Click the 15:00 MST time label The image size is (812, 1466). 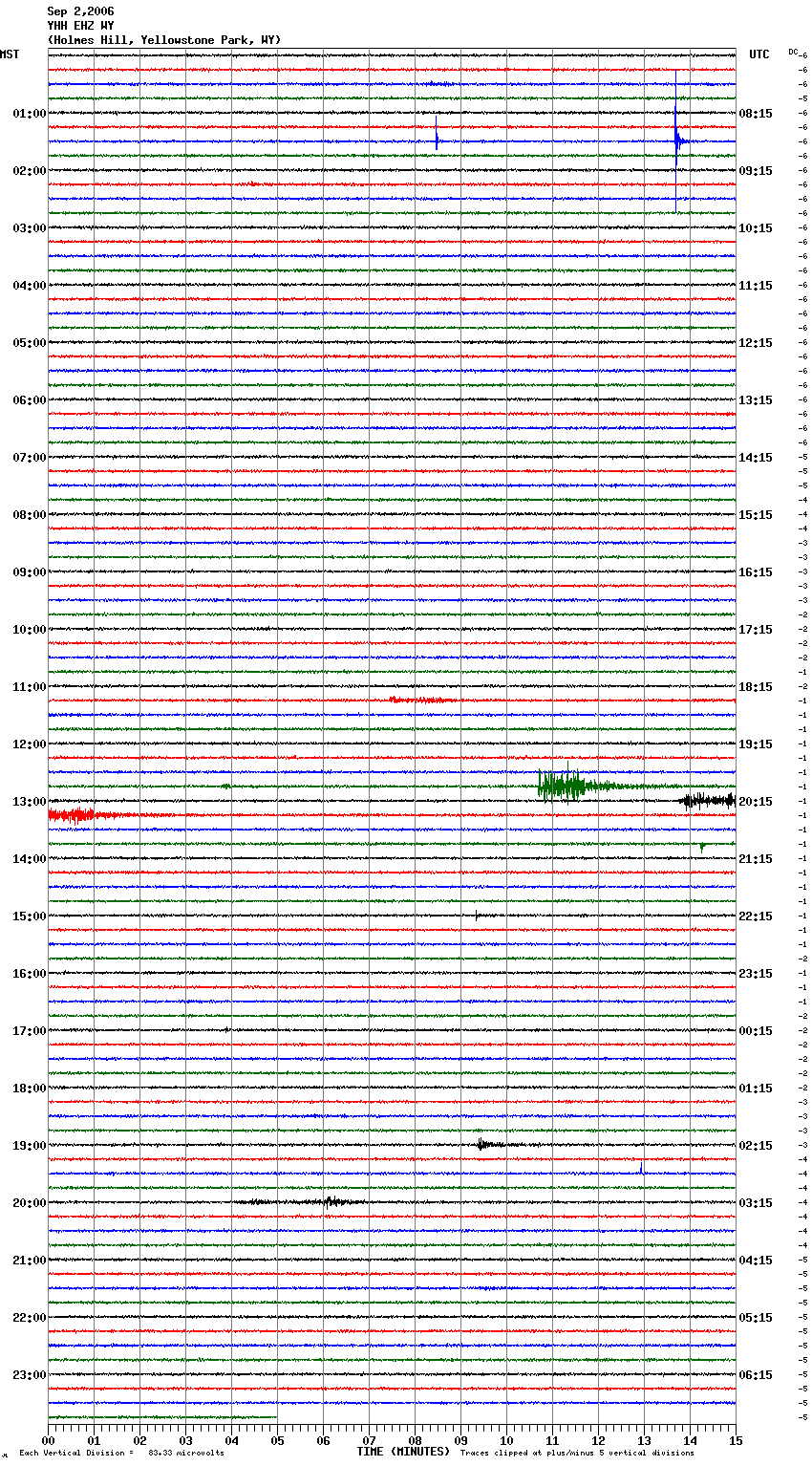pyautogui.click(x=30, y=916)
